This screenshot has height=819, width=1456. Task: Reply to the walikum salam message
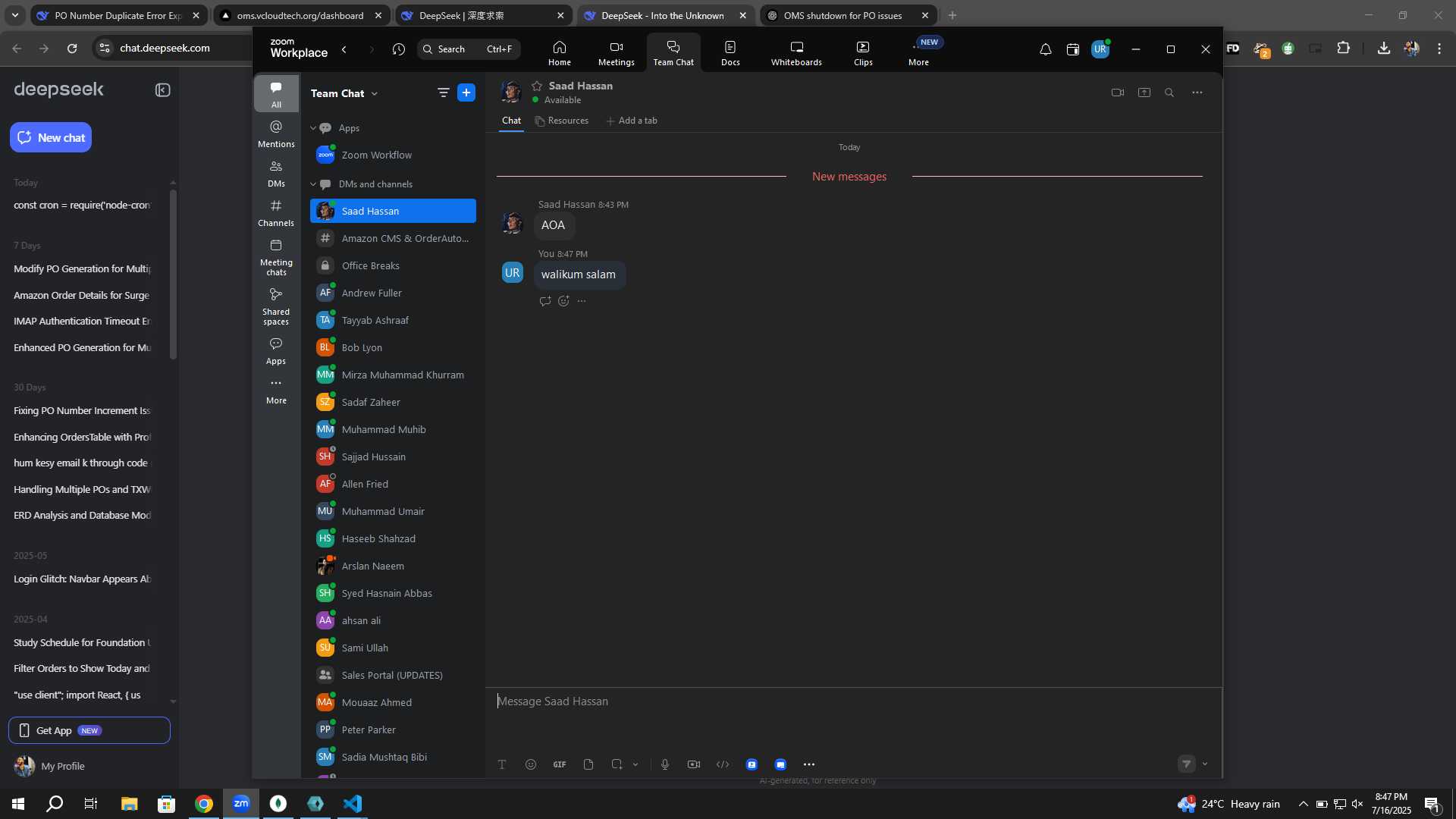coord(545,301)
